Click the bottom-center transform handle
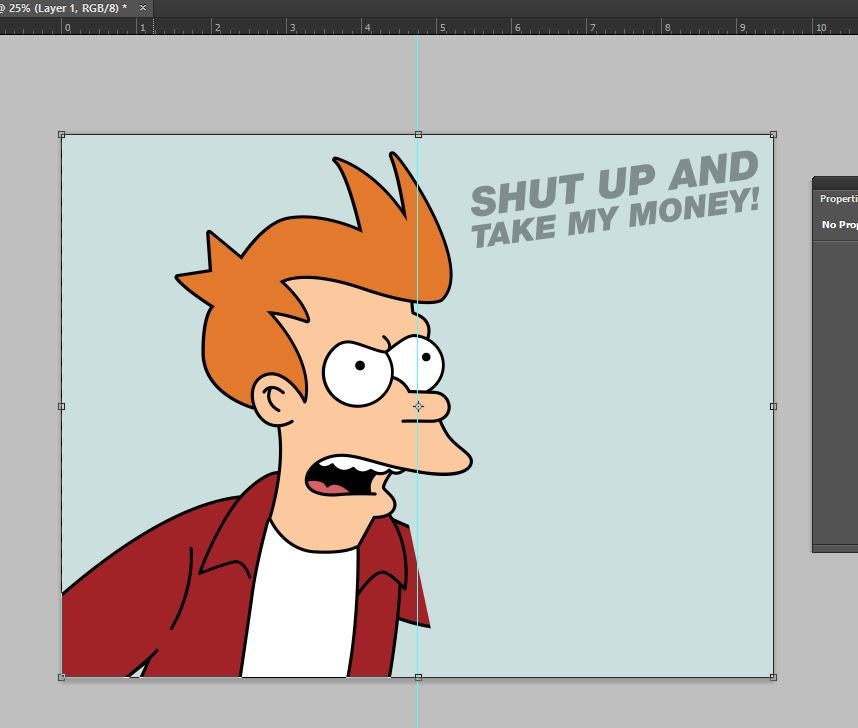Image resolution: width=858 pixels, height=728 pixels. point(418,678)
